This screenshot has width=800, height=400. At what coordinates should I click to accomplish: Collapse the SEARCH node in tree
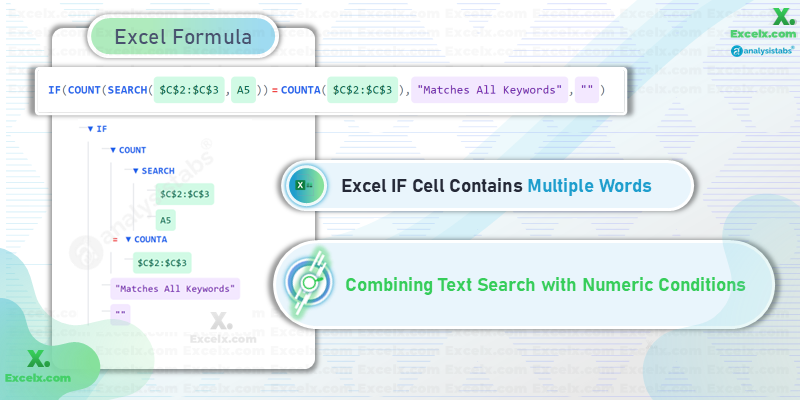(135, 171)
